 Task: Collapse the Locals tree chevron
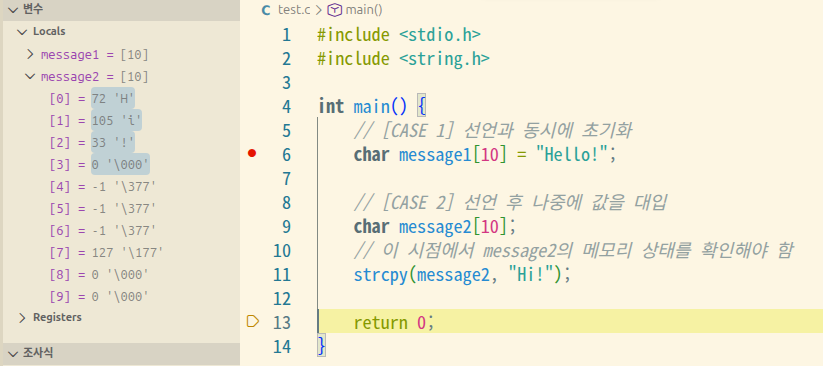click(x=22, y=32)
